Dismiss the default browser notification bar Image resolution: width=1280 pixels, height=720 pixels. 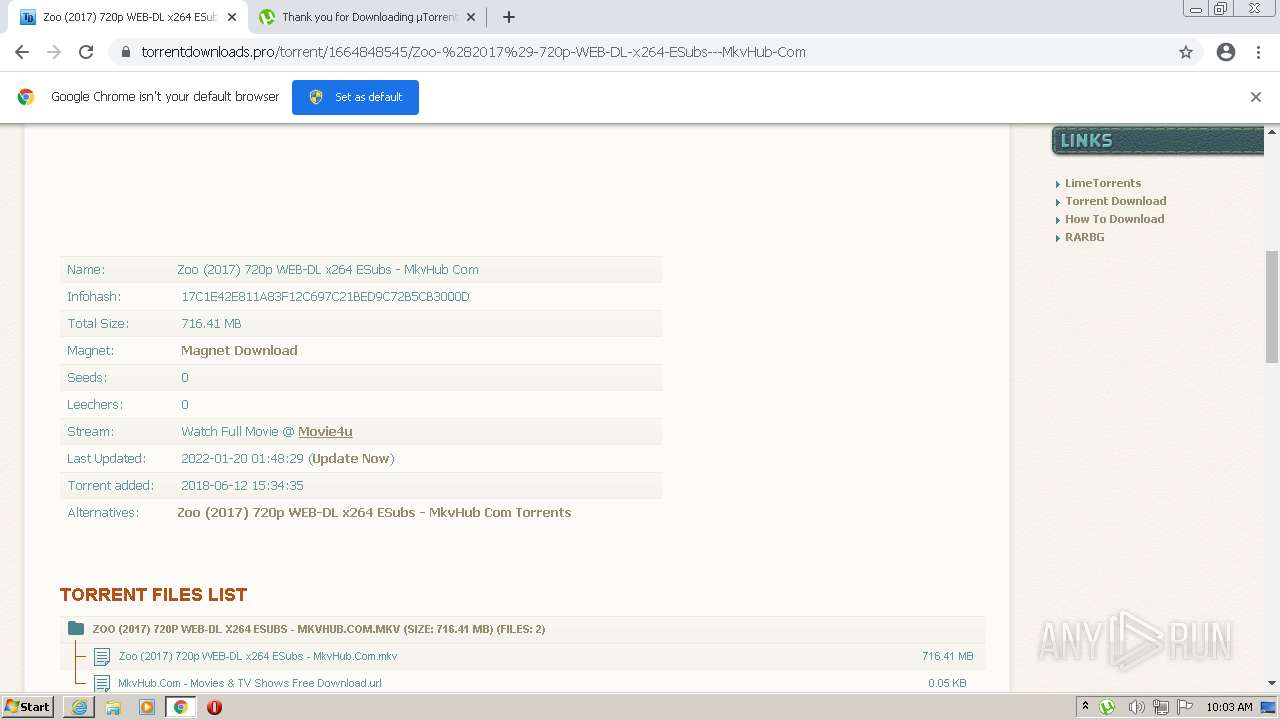pyautogui.click(x=1256, y=97)
